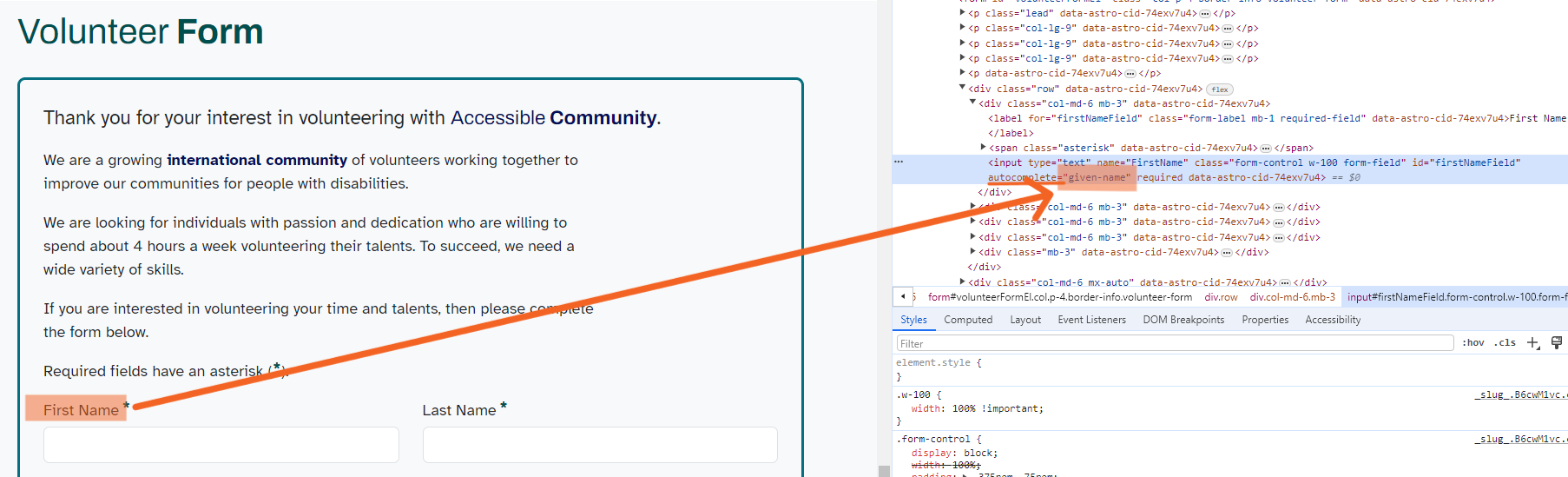1568x477 pixels.
Task: Select the input type="text" FirstName line
Action: point(1254,162)
